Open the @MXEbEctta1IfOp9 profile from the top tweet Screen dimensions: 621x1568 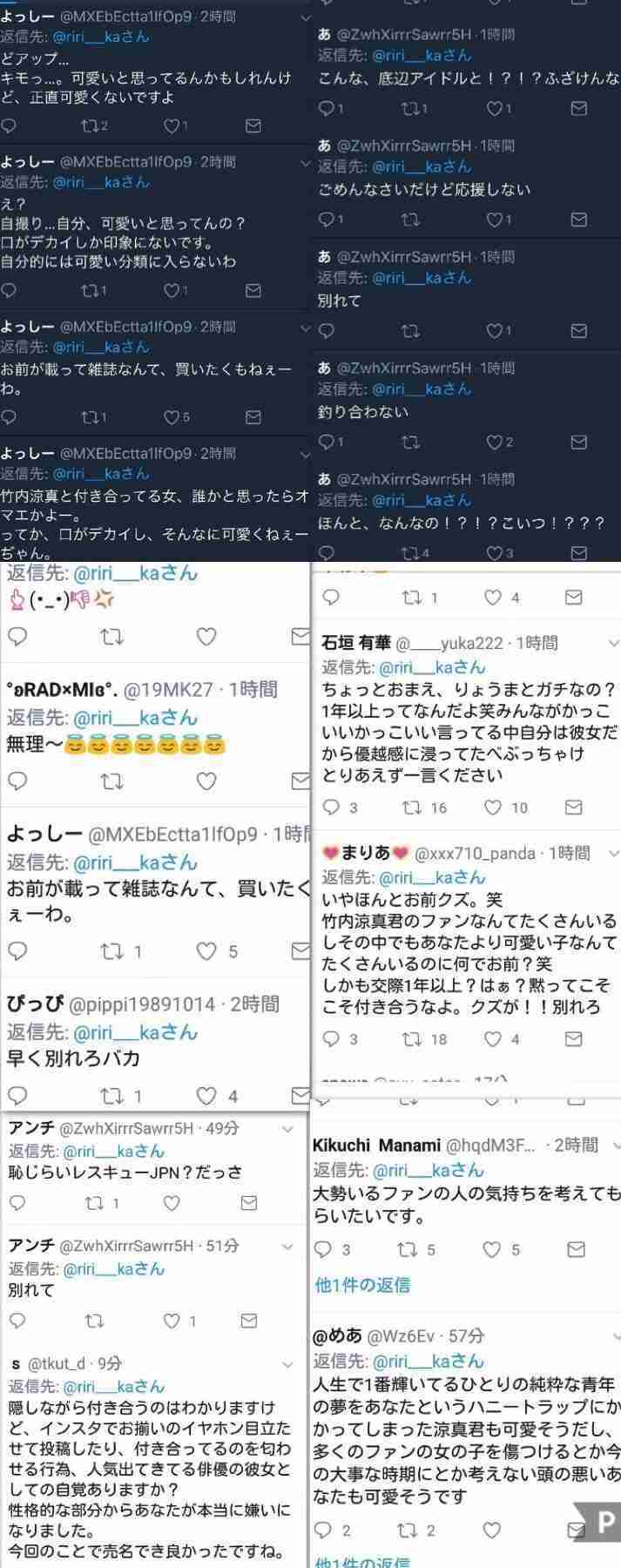point(125,16)
